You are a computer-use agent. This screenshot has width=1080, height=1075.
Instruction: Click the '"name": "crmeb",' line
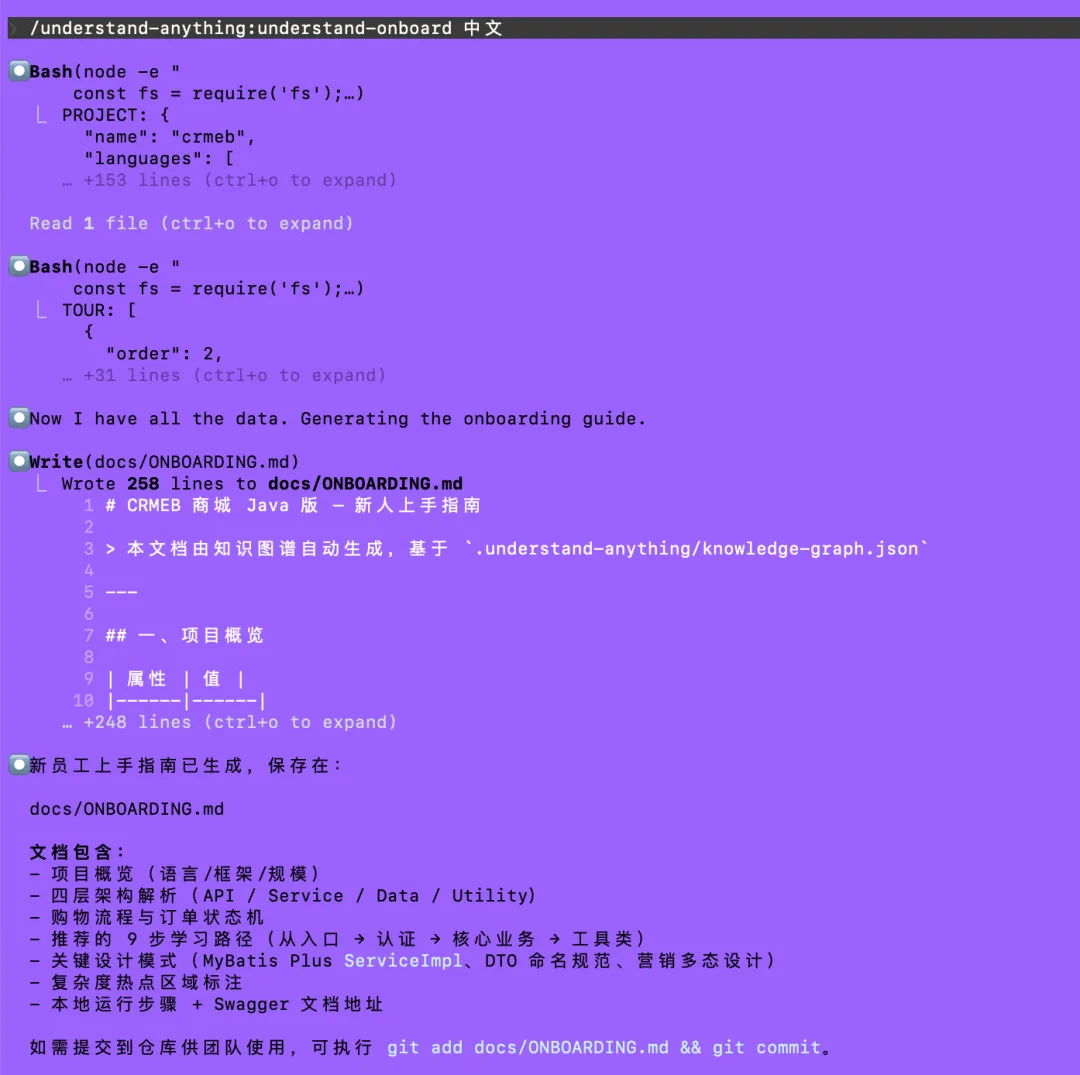pos(169,137)
